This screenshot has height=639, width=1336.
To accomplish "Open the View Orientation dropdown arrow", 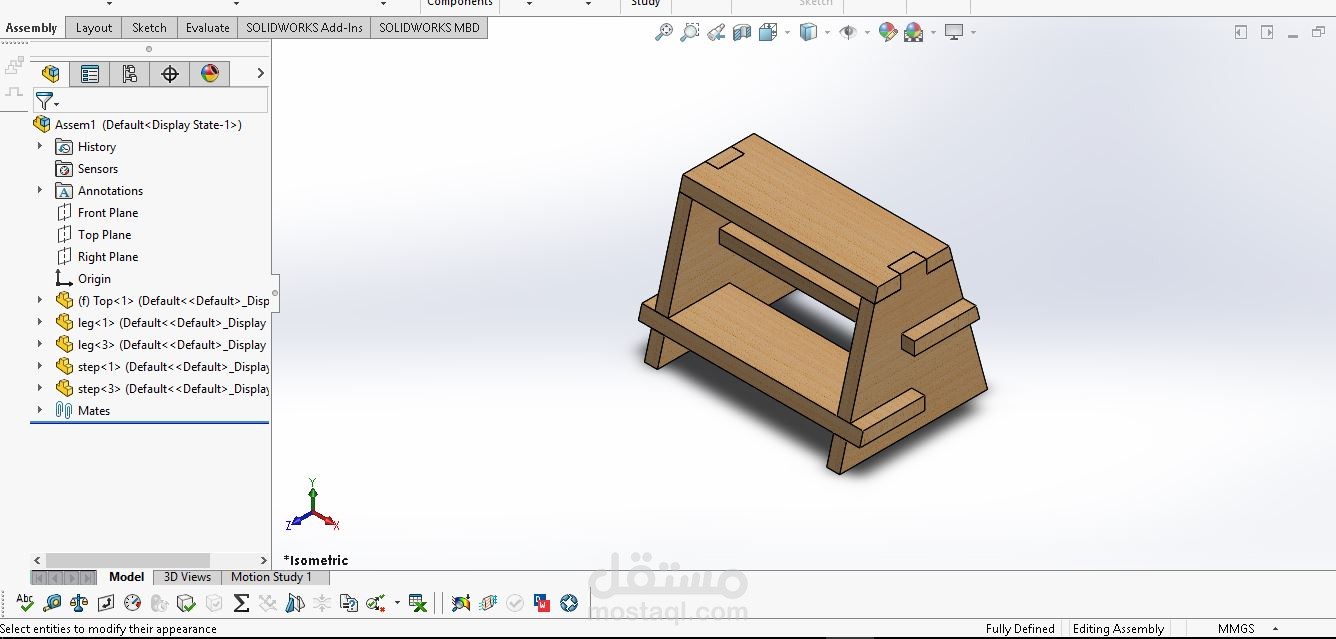I will point(787,33).
